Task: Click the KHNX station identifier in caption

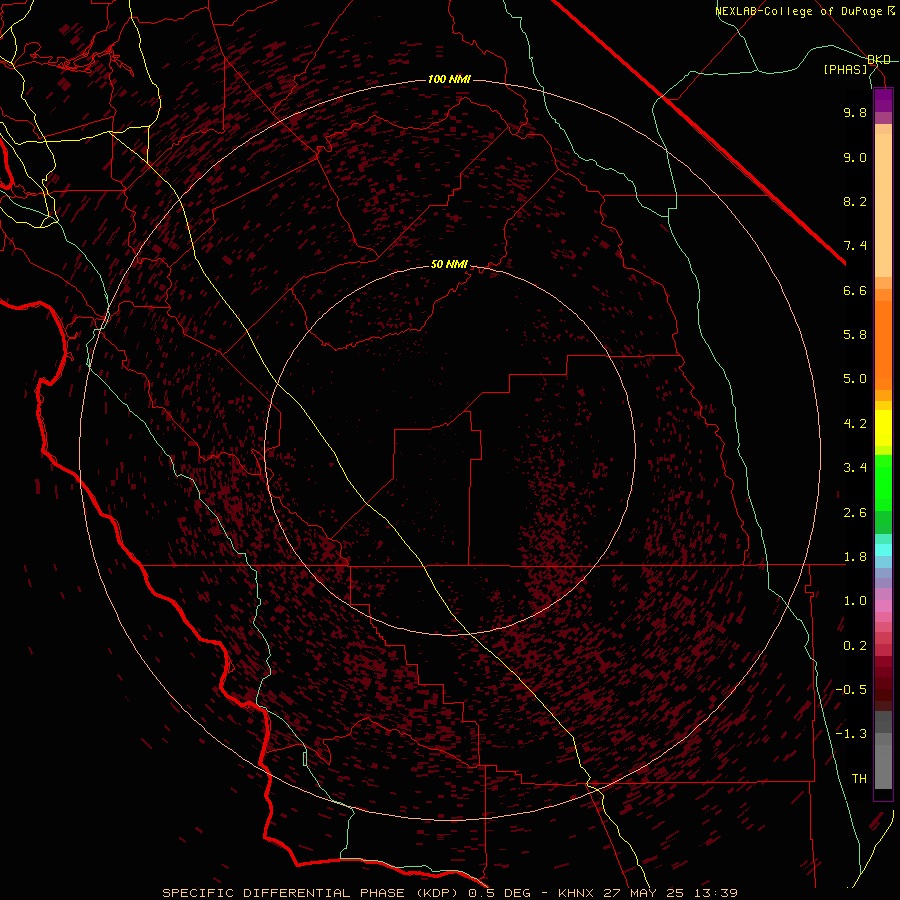Action: (x=576, y=893)
